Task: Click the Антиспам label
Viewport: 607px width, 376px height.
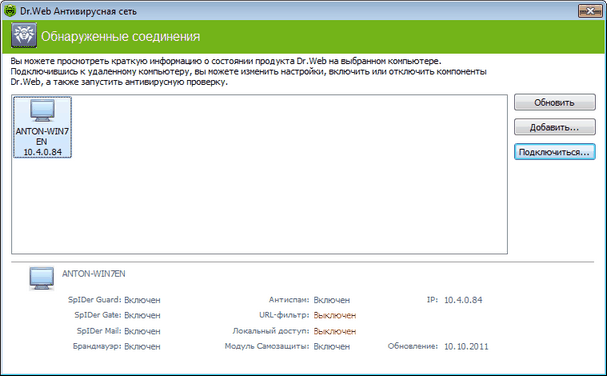Action: tap(289, 300)
